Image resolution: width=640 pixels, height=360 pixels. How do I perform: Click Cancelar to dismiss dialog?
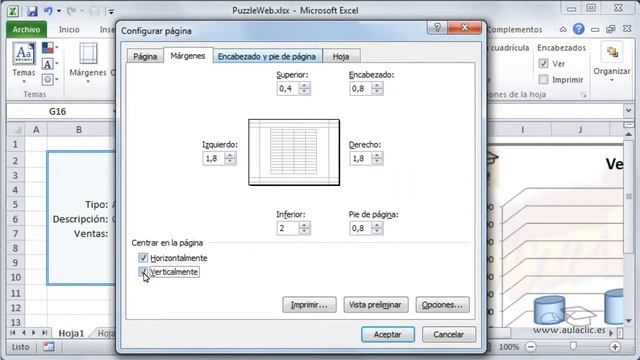point(449,334)
